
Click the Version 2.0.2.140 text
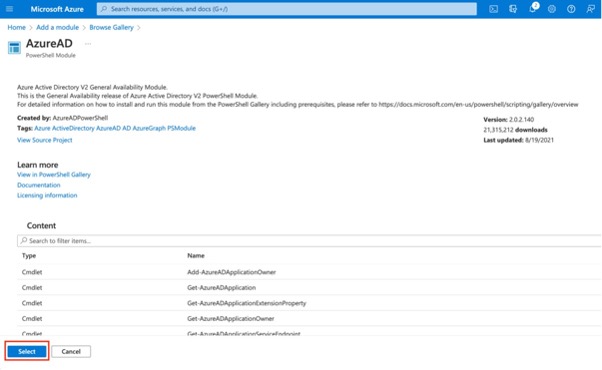coord(509,119)
